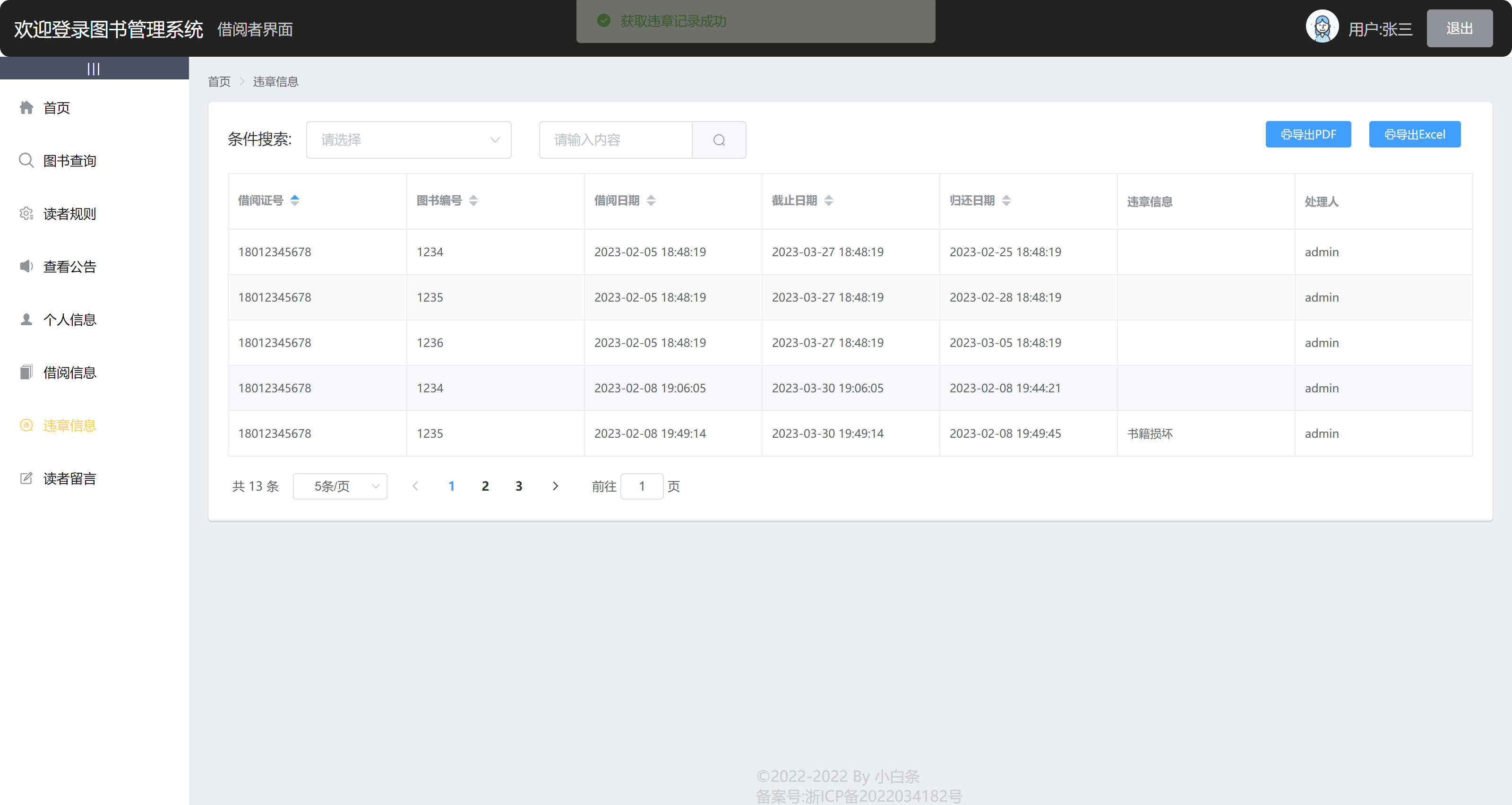Collapse the sidebar with the three-bar icon
This screenshot has width=1512, height=805.
pyautogui.click(x=94, y=69)
